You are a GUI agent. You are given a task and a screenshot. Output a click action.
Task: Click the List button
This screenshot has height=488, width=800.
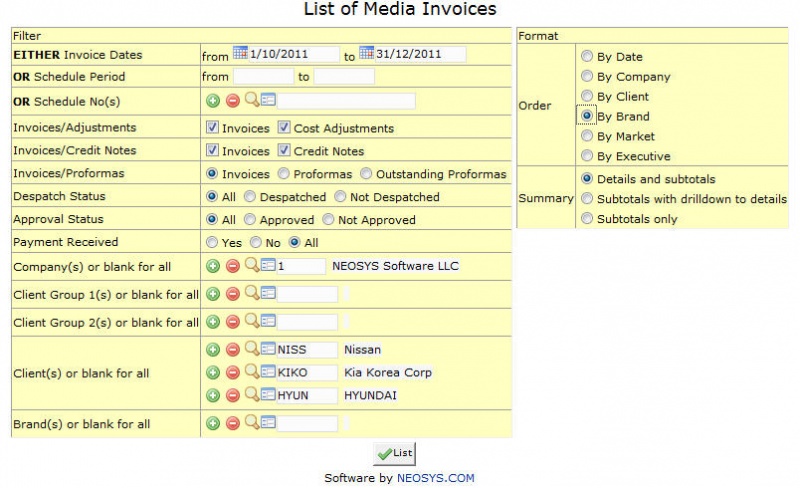pyautogui.click(x=394, y=453)
